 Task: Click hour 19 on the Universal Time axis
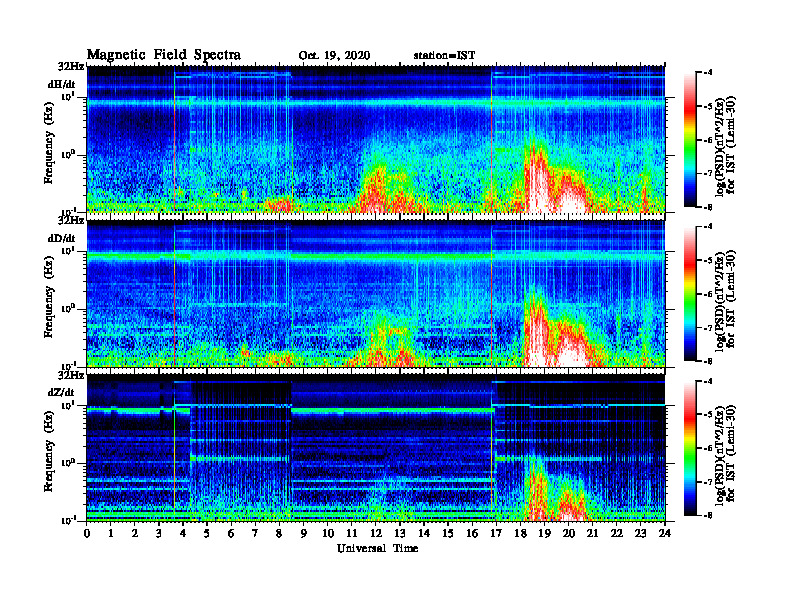click(544, 533)
